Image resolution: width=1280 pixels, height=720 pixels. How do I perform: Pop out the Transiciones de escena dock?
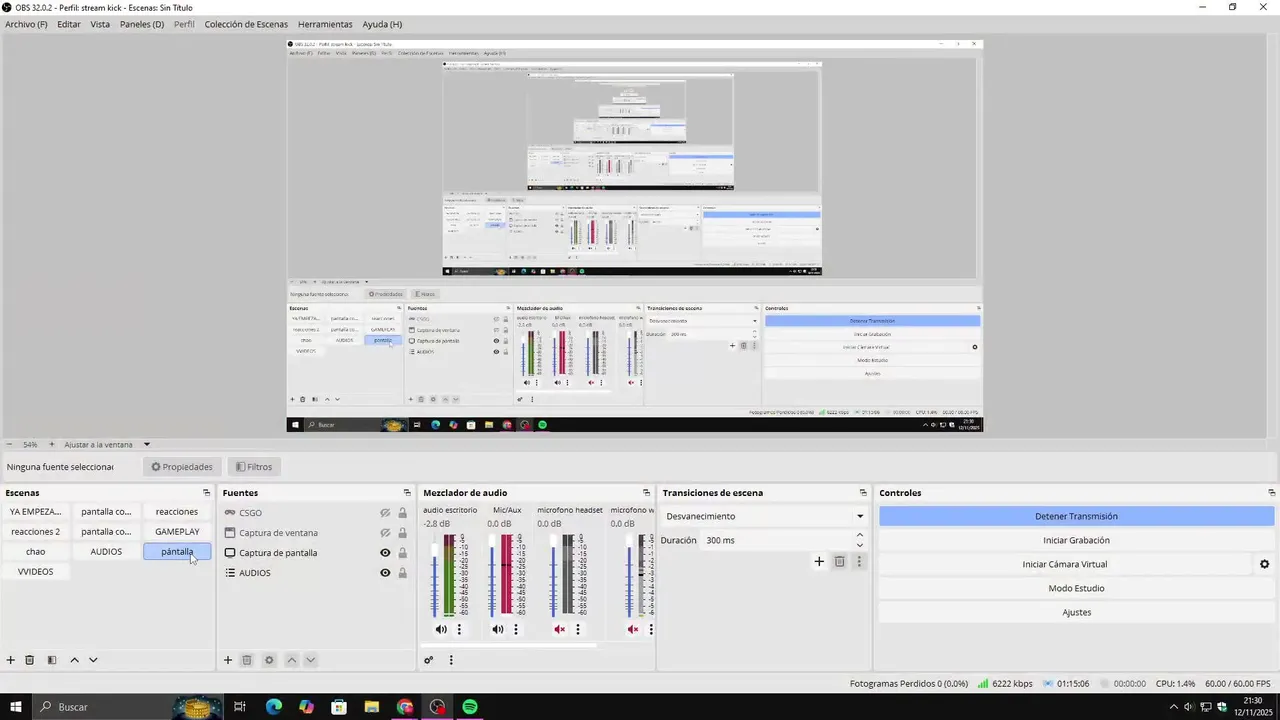pyautogui.click(x=863, y=493)
